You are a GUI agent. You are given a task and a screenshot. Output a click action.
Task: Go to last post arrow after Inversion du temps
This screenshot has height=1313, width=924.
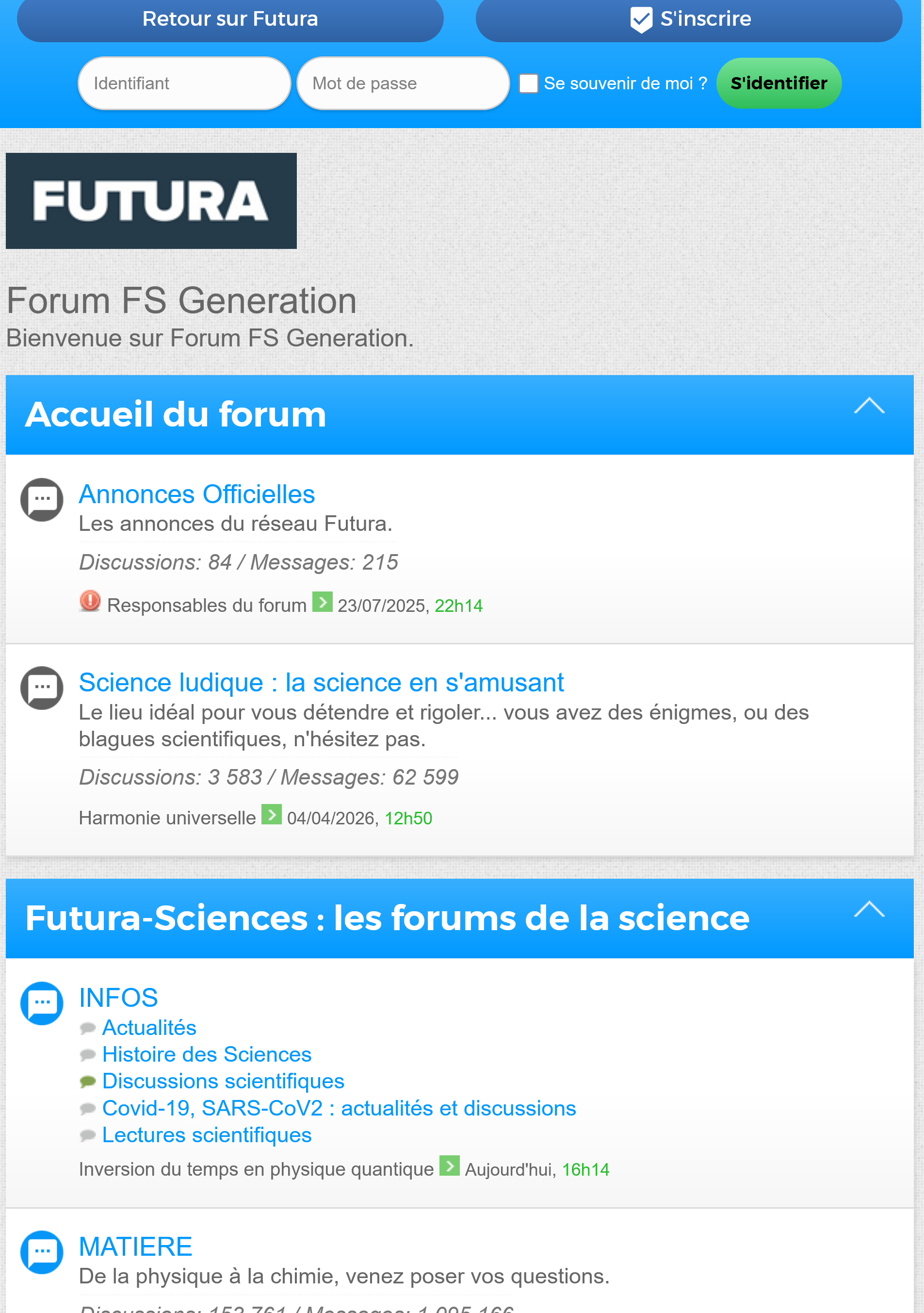[450, 1165]
